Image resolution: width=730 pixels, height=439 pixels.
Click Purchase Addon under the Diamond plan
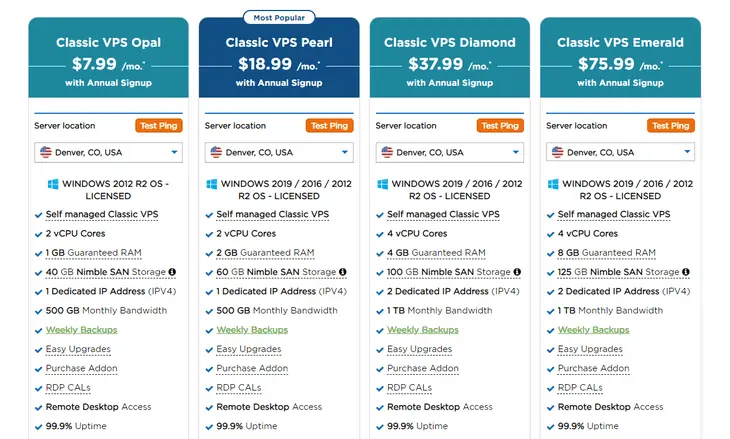tap(423, 368)
